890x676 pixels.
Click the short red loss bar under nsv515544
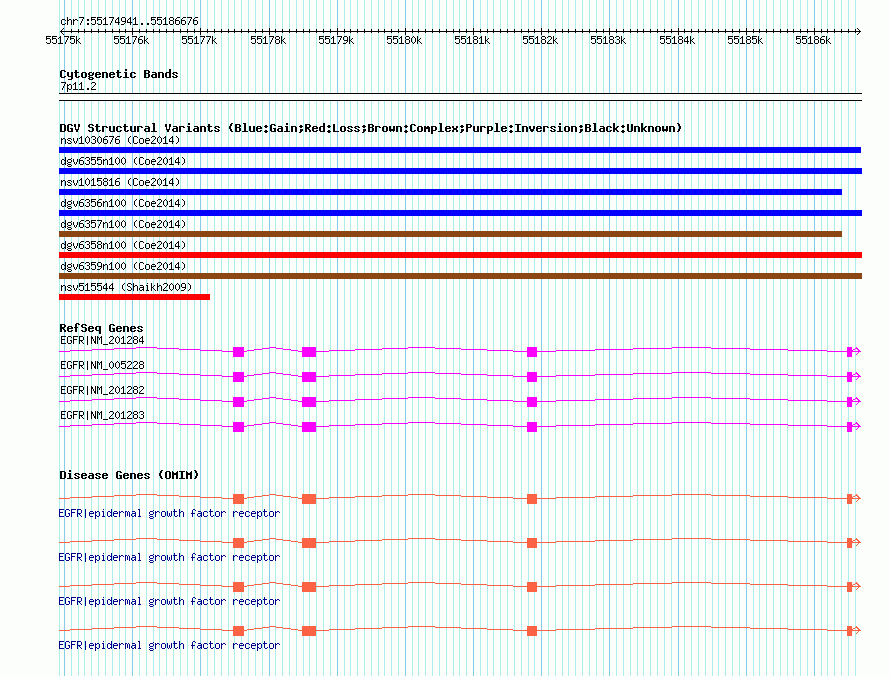[135, 297]
